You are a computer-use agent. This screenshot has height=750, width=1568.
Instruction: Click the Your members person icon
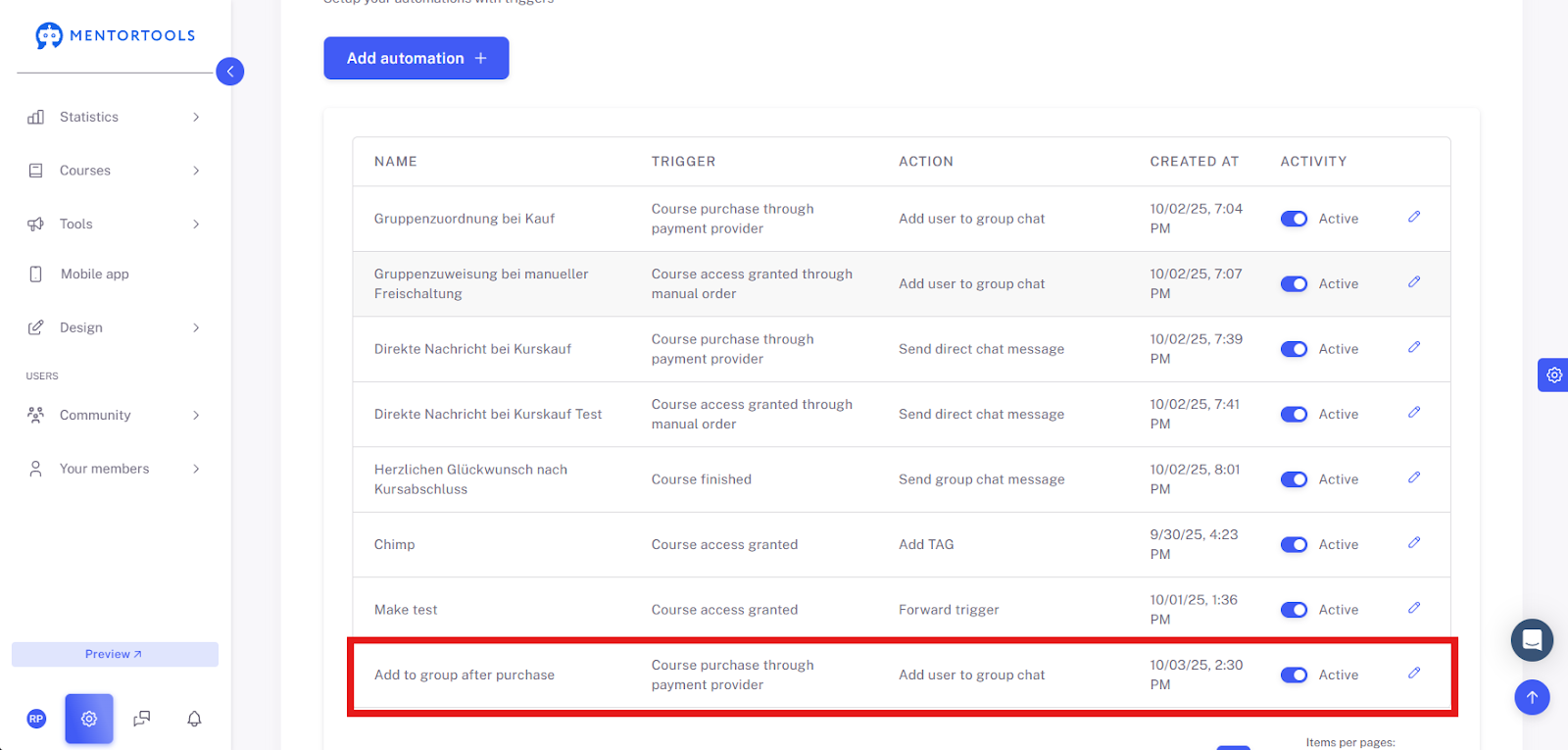(36, 469)
